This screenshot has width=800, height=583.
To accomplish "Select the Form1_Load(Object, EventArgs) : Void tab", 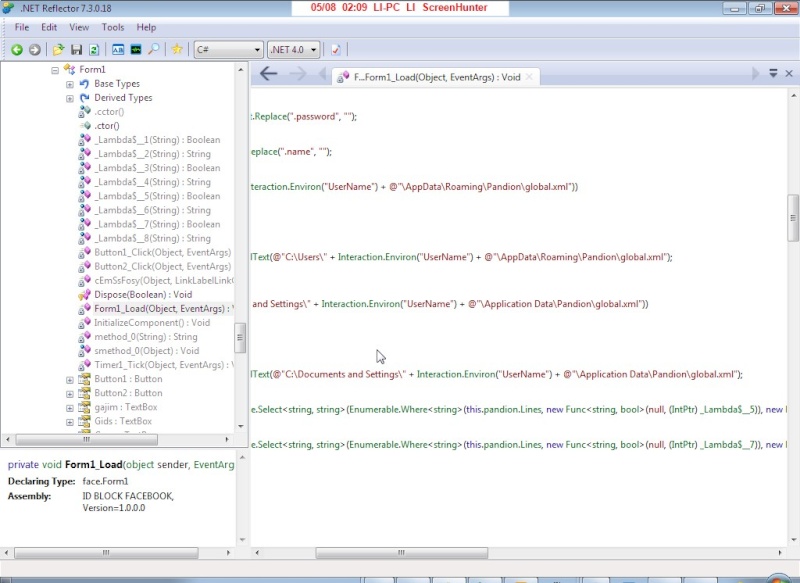I will pos(436,77).
